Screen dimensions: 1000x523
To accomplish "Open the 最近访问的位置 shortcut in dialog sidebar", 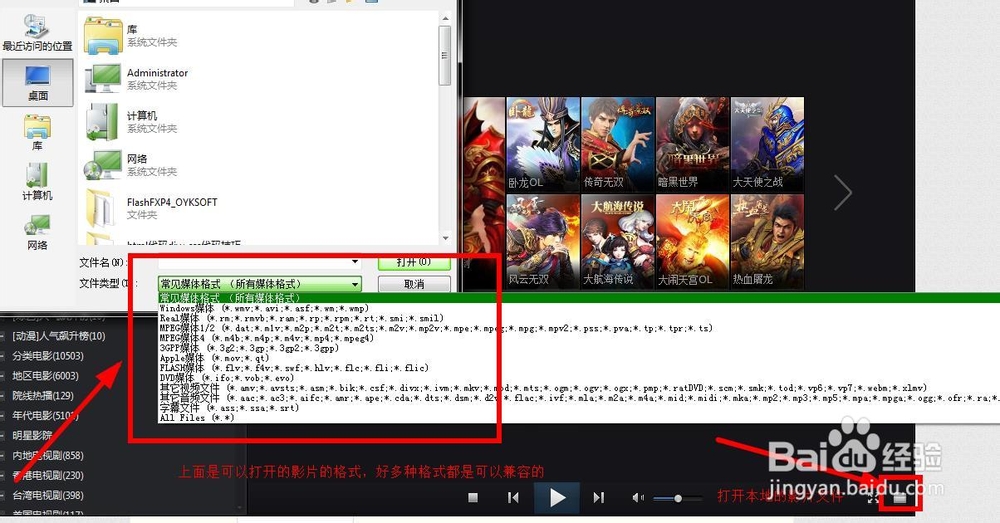I will [x=37, y=33].
